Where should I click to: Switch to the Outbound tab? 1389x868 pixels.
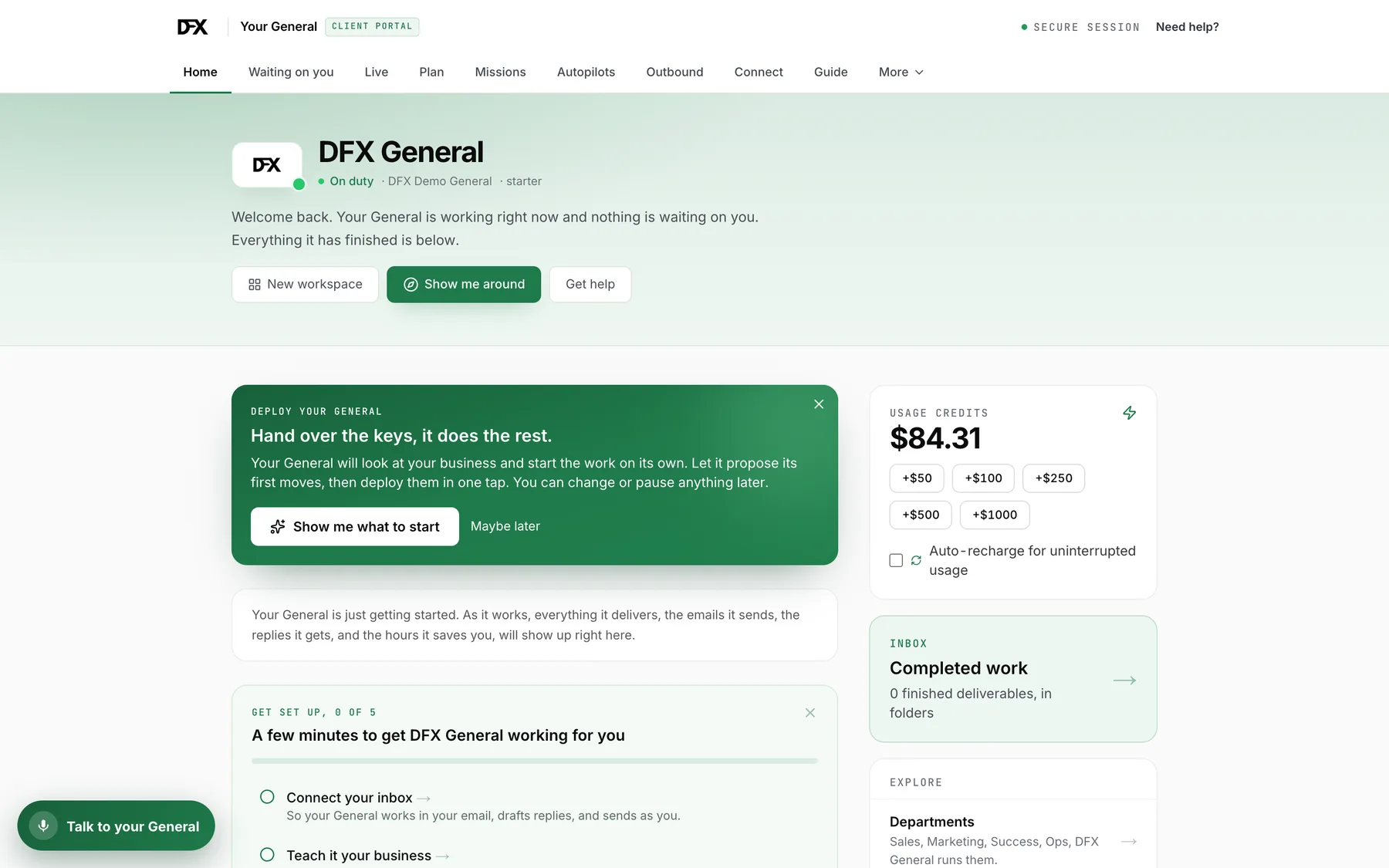674,72
